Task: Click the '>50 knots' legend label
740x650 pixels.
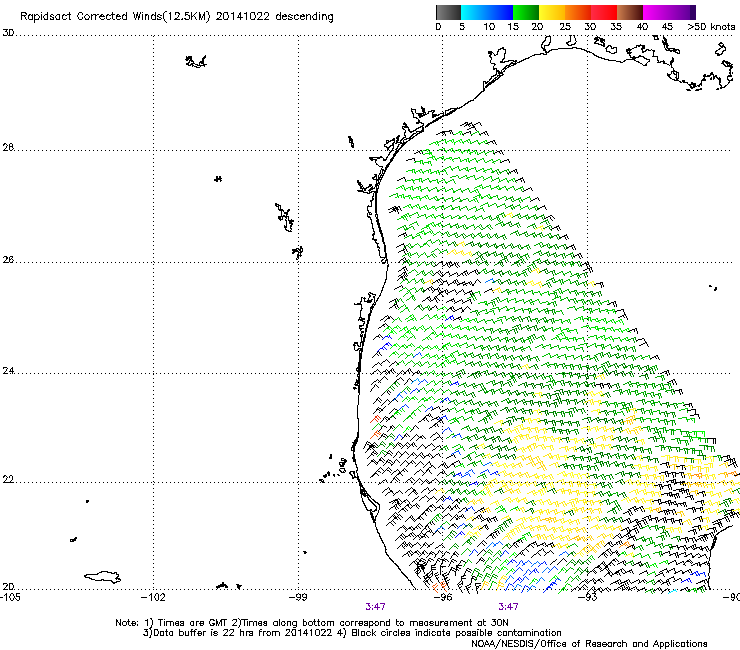Action: pos(711,27)
